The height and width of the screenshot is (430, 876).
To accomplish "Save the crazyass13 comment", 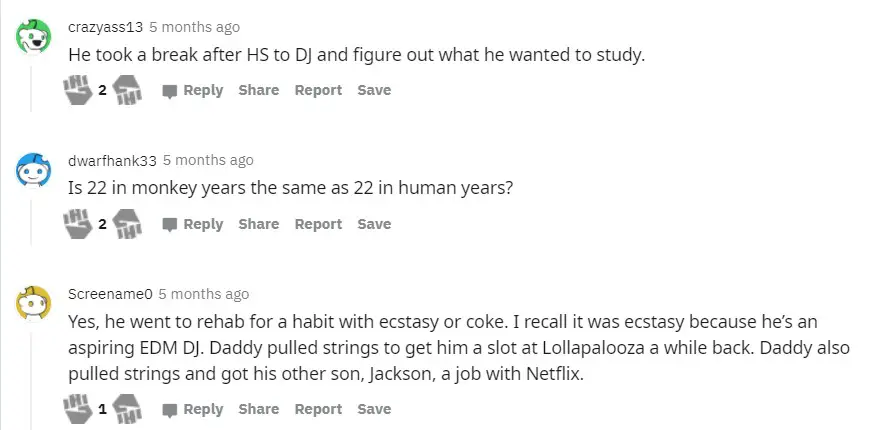I will [x=374, y=90].
